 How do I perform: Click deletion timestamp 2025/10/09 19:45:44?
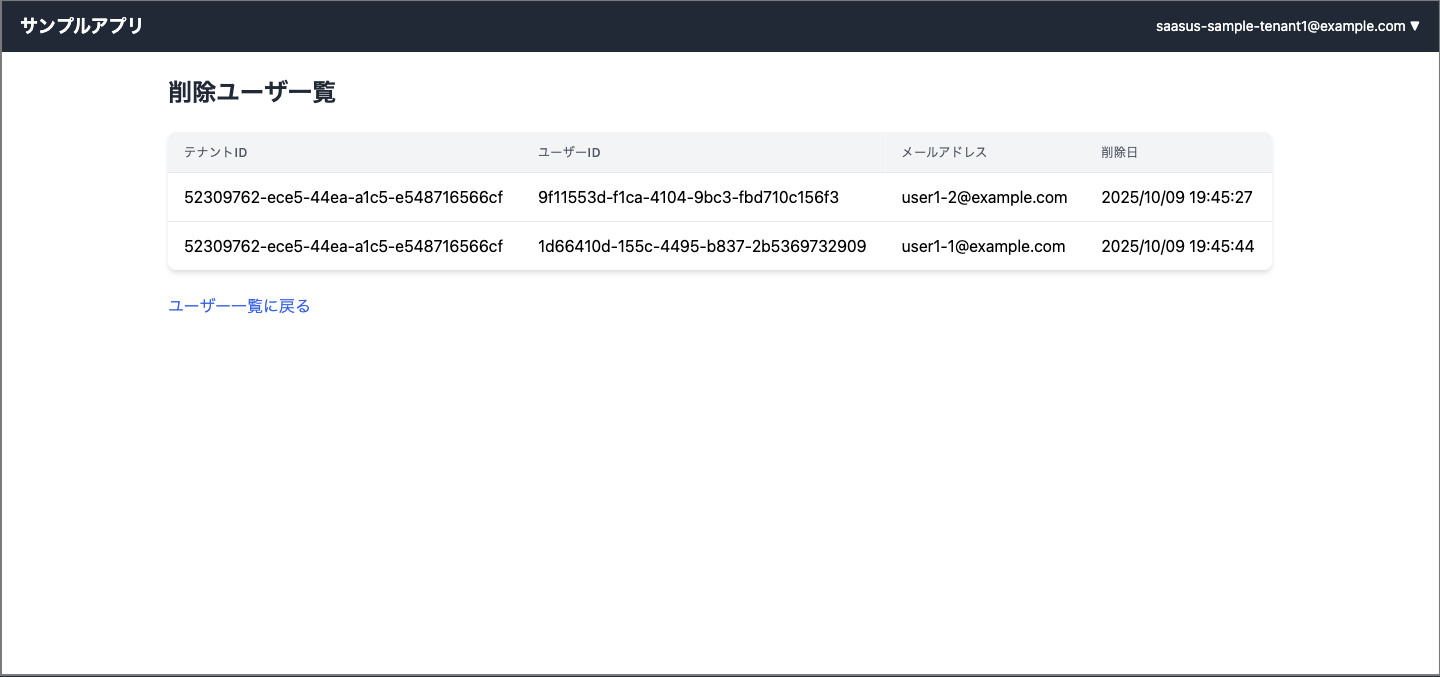(x=1177, y=246)
